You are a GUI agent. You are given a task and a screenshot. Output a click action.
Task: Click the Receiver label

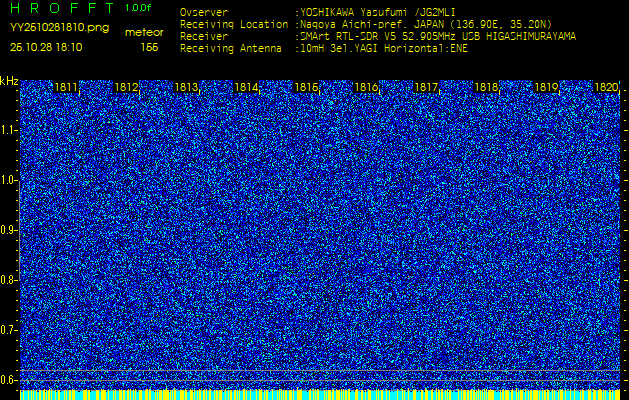(x=204, y=37)
